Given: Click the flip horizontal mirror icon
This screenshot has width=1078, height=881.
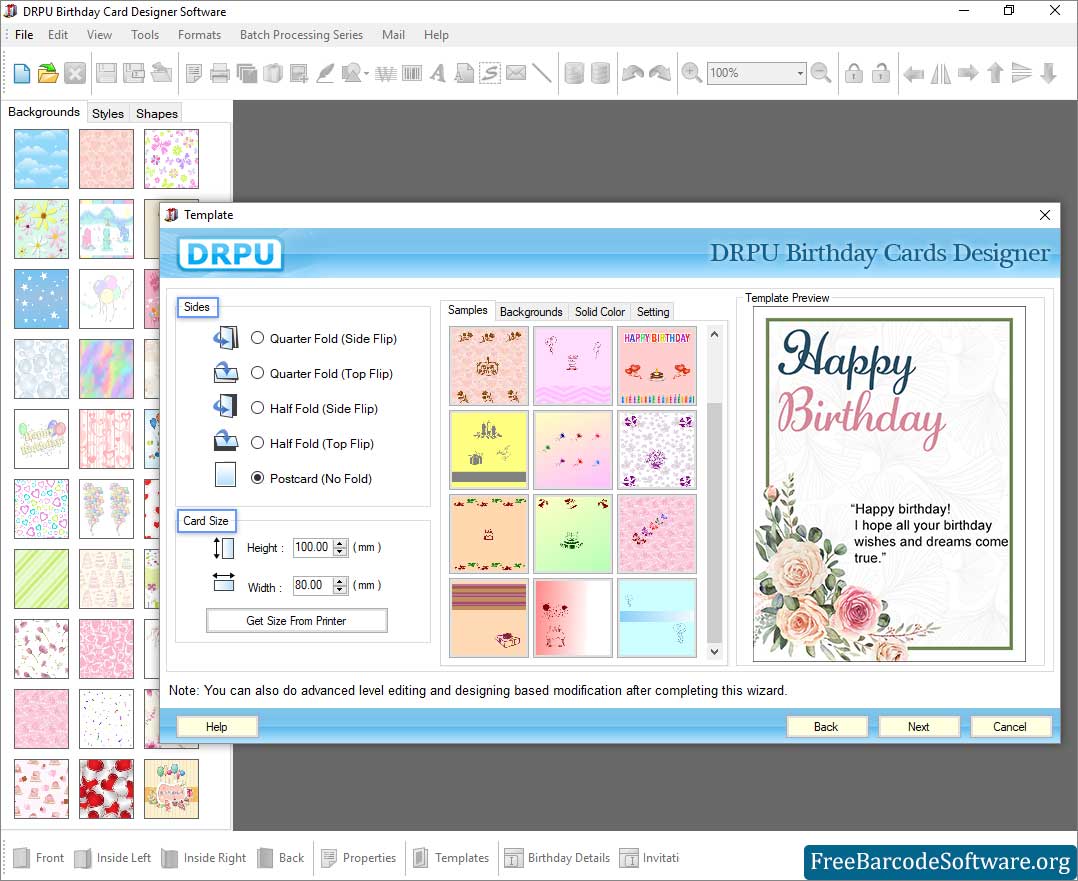Looking at the screenshot, I should tap(940, 73).
